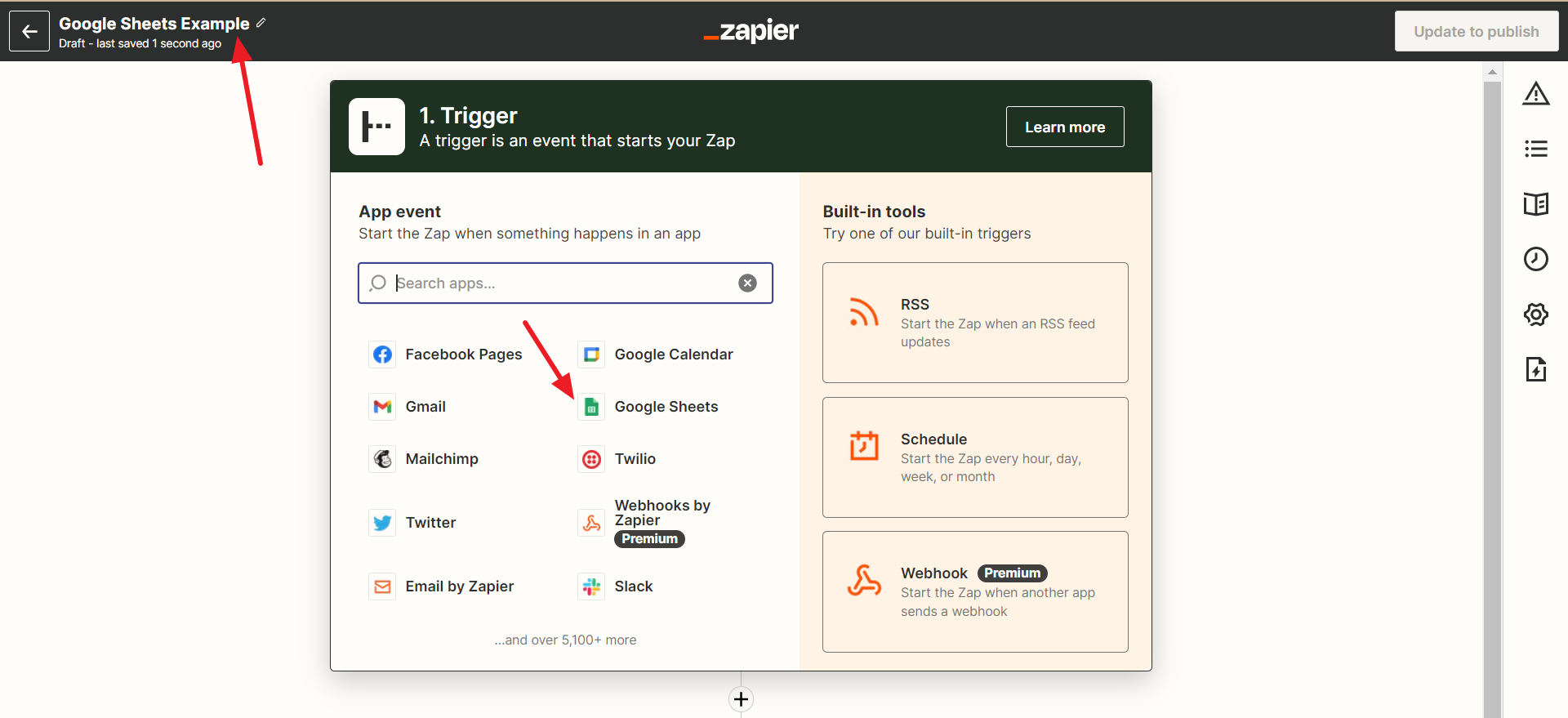
Task: Select the Google Calendar app icon
Action: click(591, 355)
